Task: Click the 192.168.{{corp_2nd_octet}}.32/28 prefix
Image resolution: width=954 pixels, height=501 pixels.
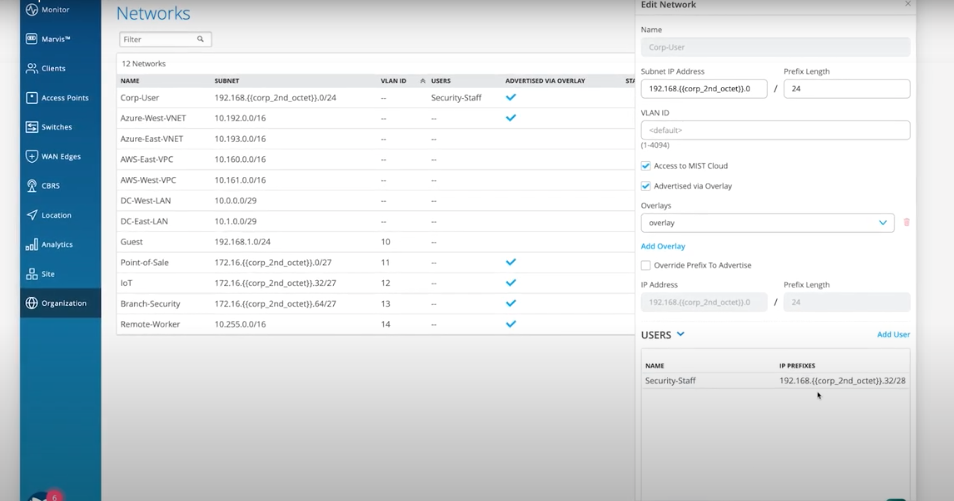Action: point(842,380)
